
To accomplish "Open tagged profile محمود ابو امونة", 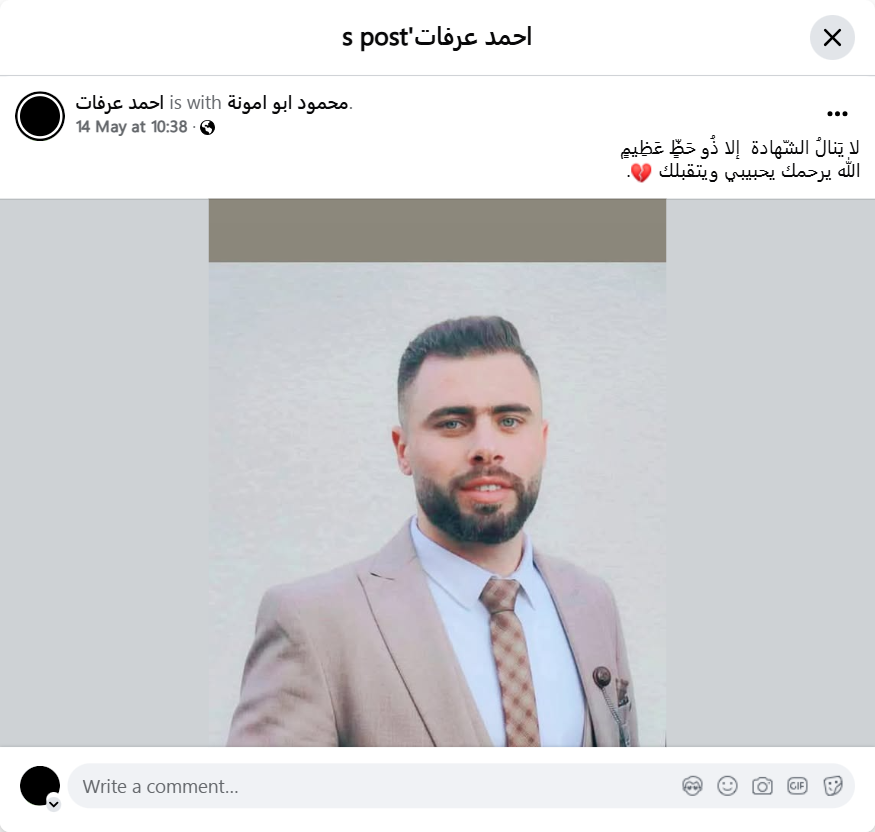I will pyautogui.click(x=288, y=103).
